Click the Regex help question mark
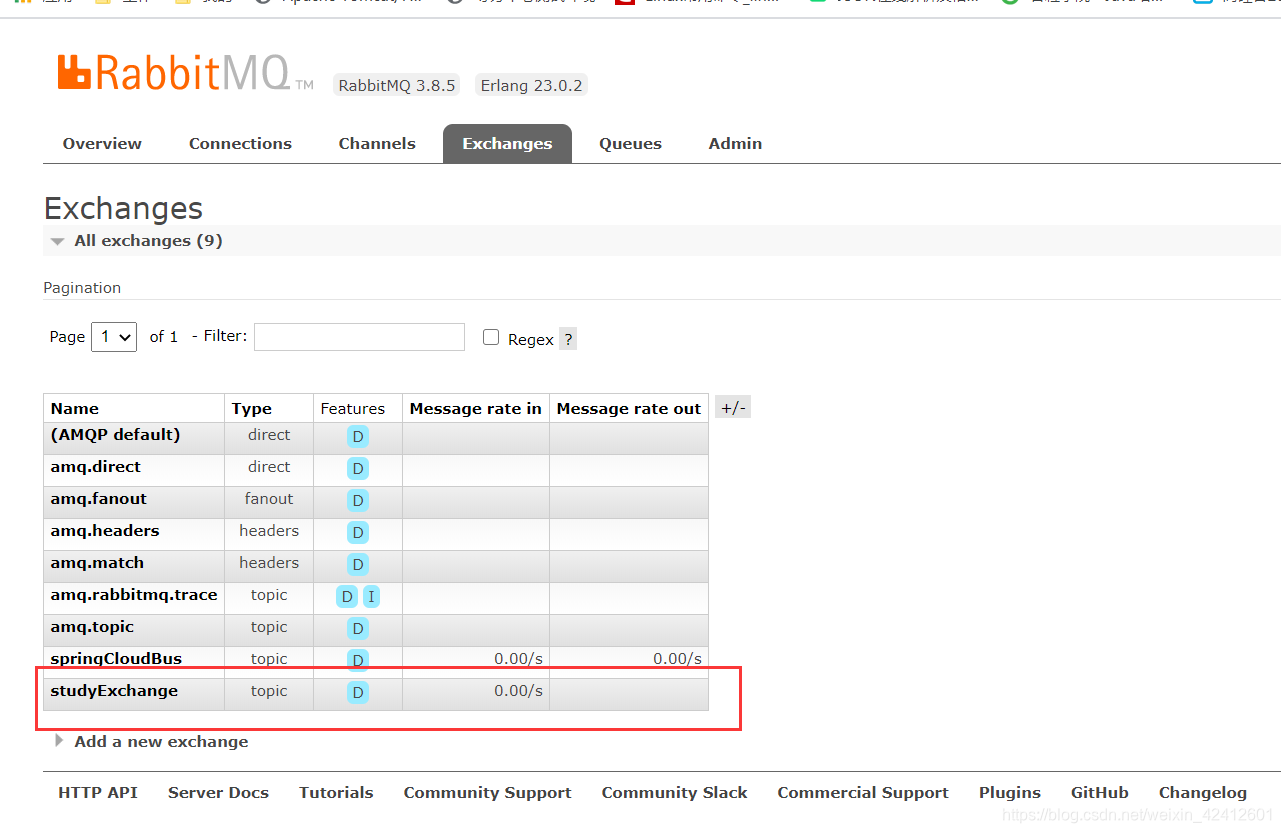1281x833 pixels. pyautogui.click(x=568, y=339)
